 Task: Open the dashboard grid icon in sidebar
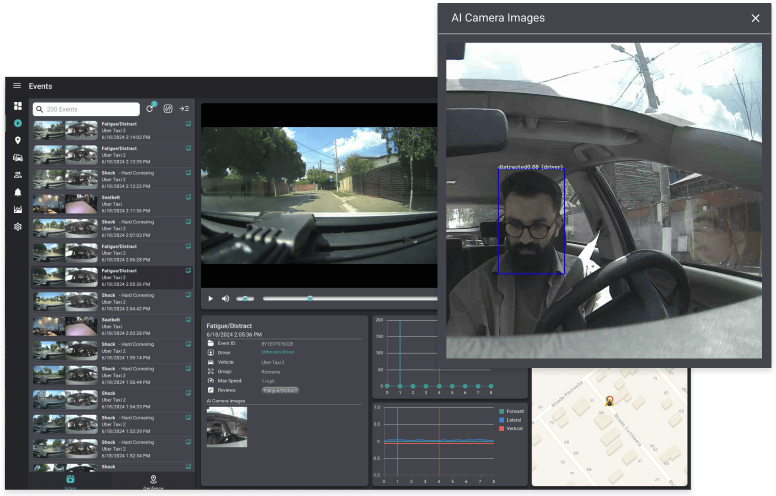click(x=18, y=105)
